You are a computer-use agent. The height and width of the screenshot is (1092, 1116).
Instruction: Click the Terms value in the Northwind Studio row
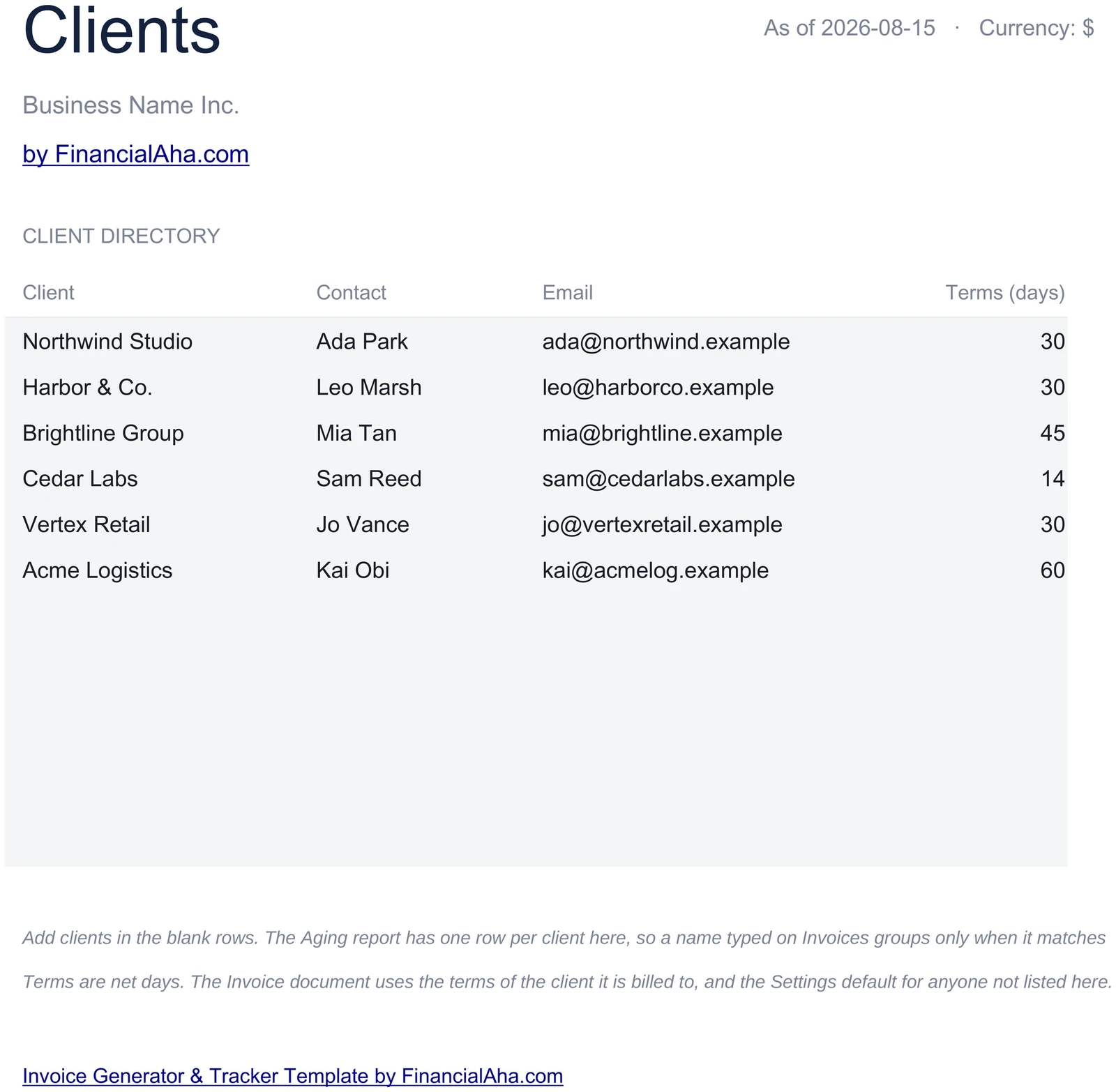point(1053,342)
